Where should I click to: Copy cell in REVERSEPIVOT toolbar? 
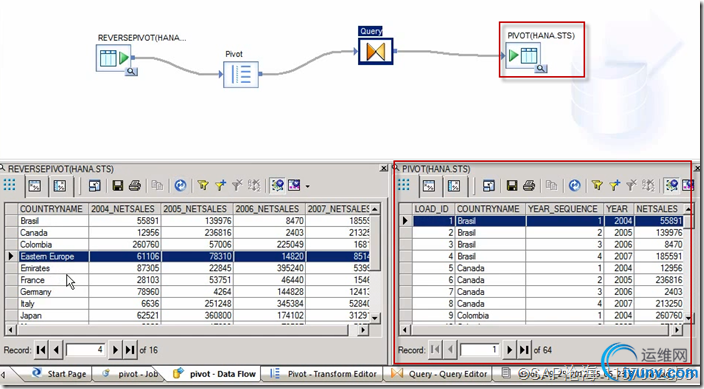[157, 186]
